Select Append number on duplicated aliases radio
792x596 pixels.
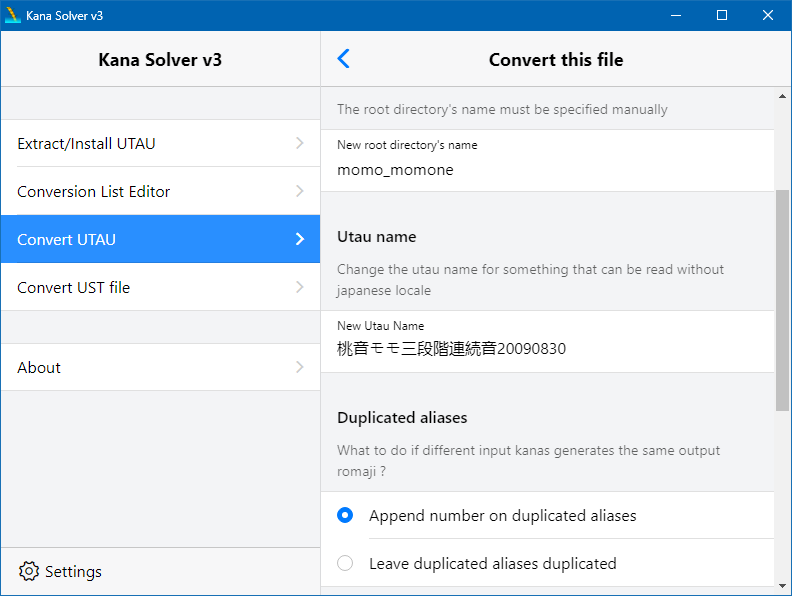tap(345, 515)
